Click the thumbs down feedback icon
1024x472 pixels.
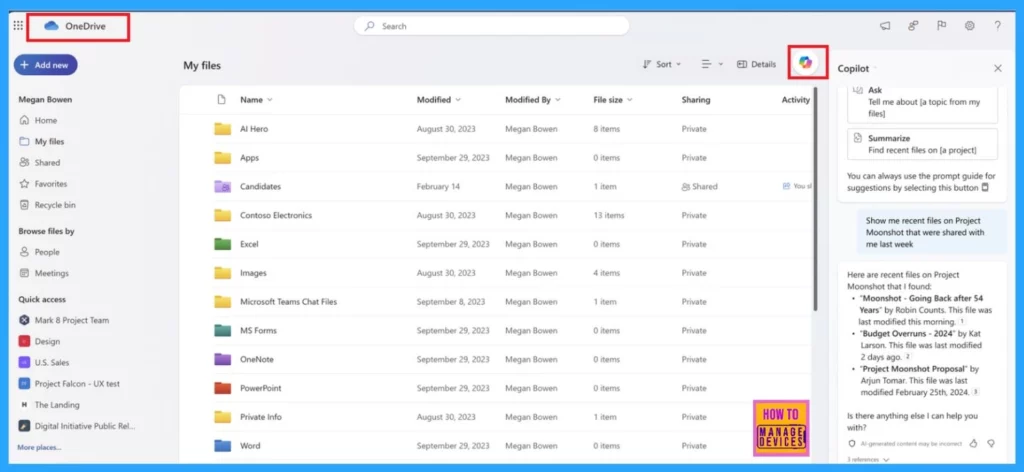tap(991, 443)
